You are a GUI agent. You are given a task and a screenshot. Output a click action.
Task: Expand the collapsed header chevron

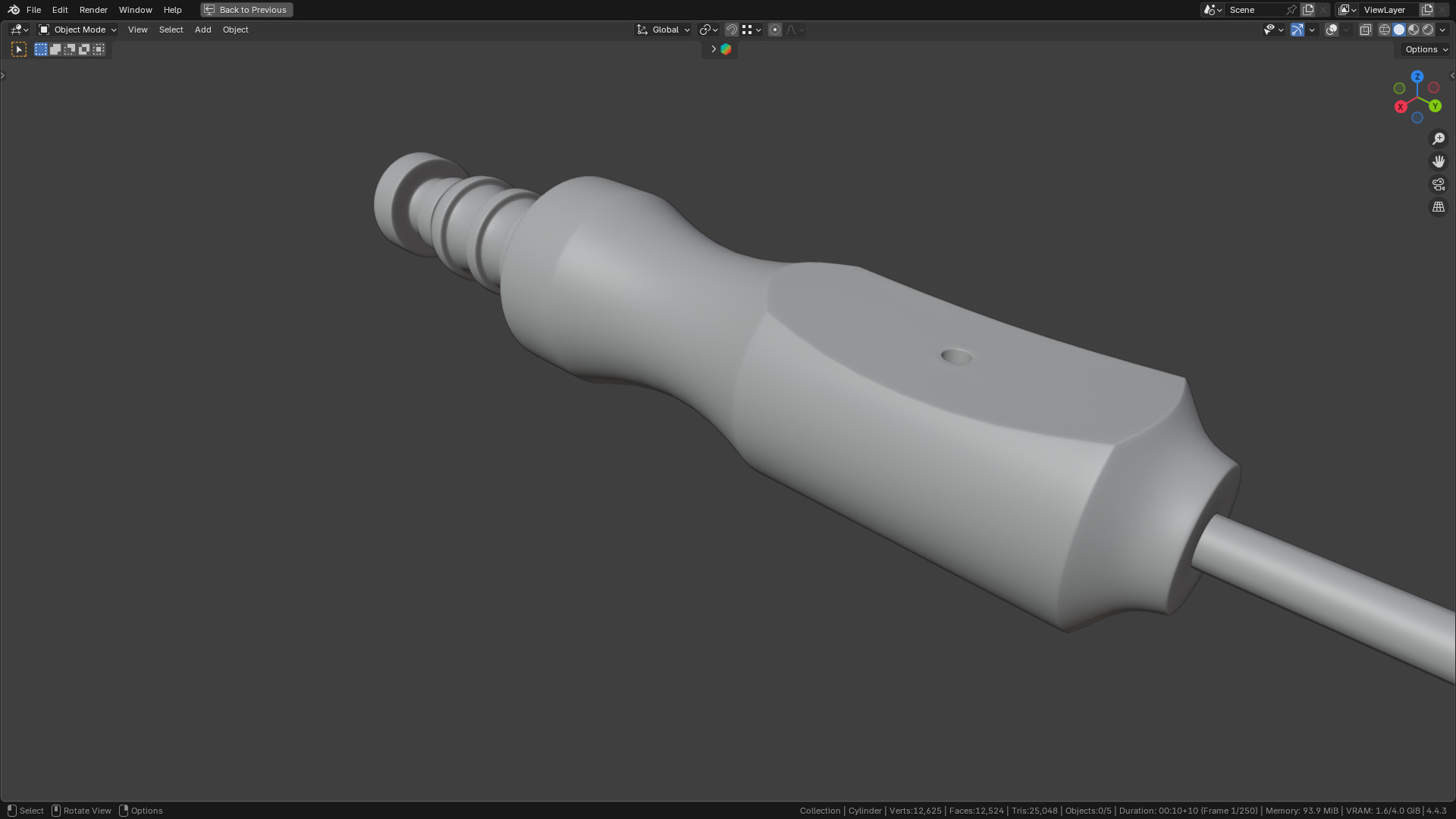pyautogui.click(x=713, y=49)
